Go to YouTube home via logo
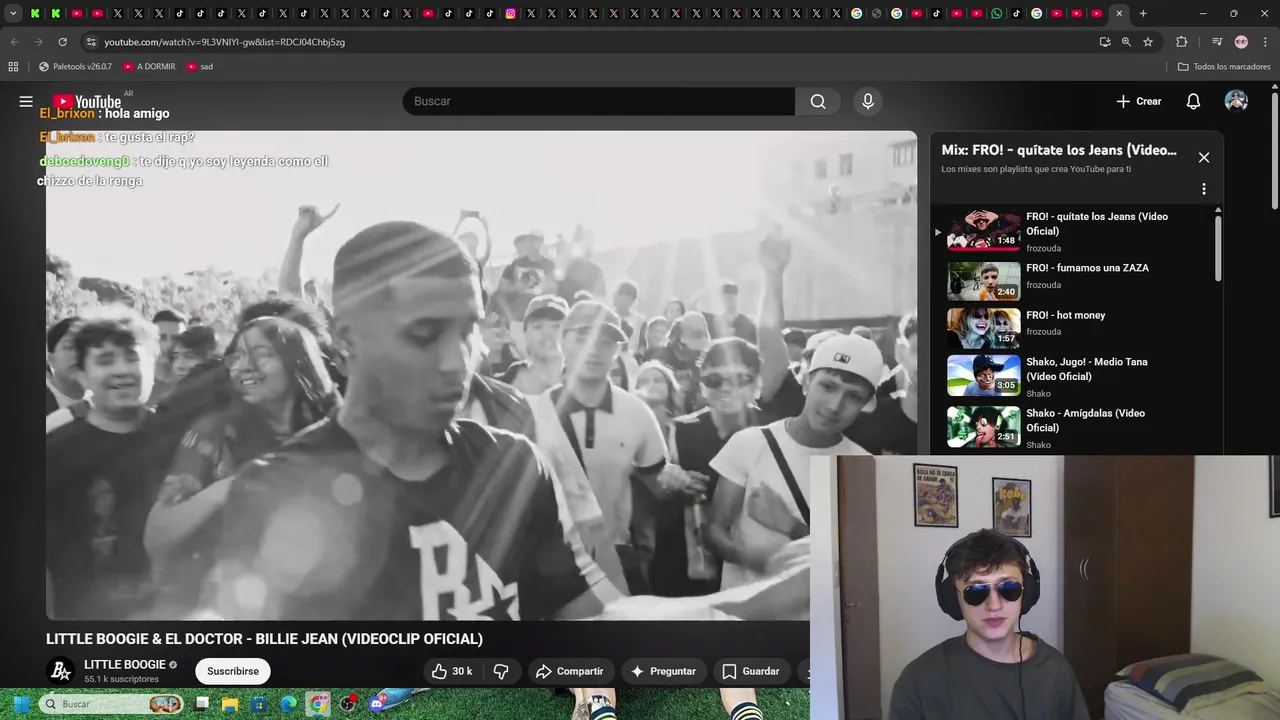The image size is (1280, 720). (x=87, y=101)
